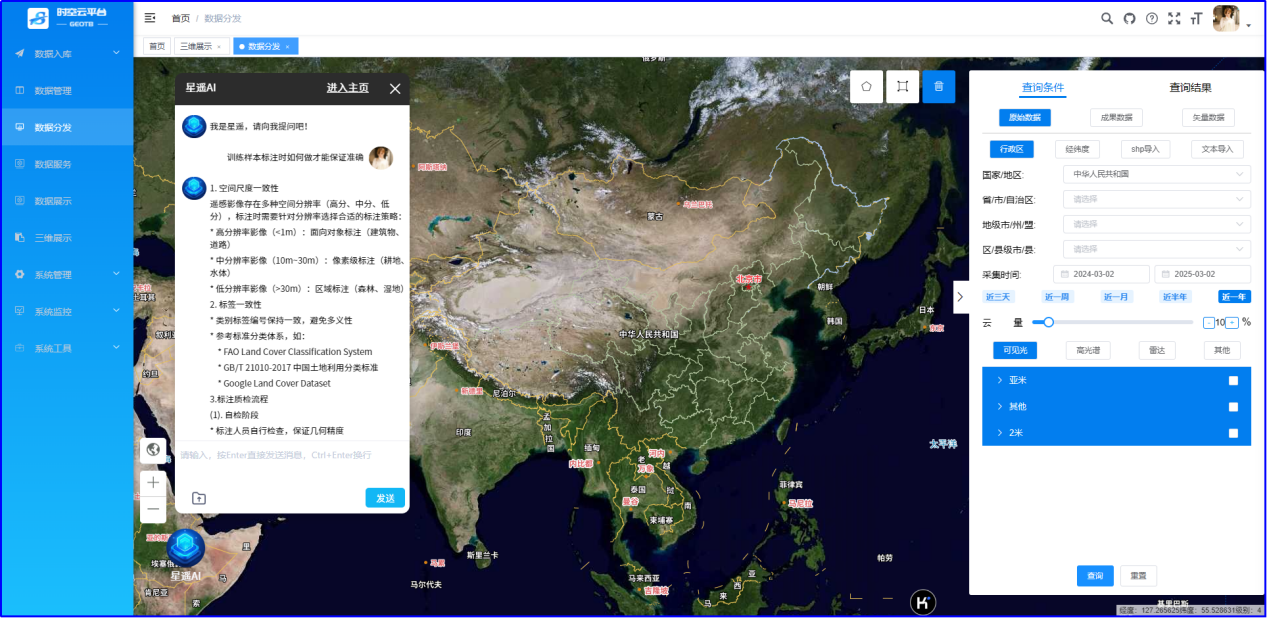This screenshot has width=1267, height=618.
Task: Expand the 系统管理 sidebar menu
Action: click(67, 275)
